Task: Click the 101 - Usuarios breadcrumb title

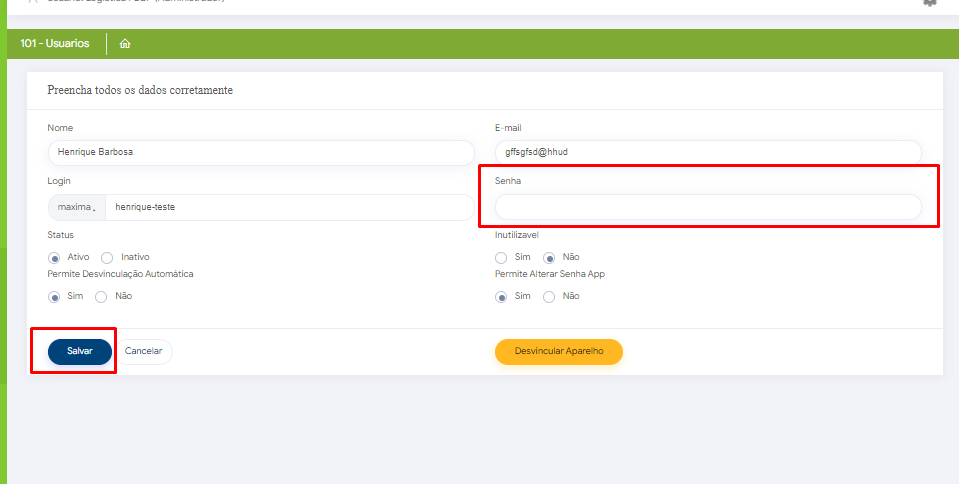Action: click(55, 44)
